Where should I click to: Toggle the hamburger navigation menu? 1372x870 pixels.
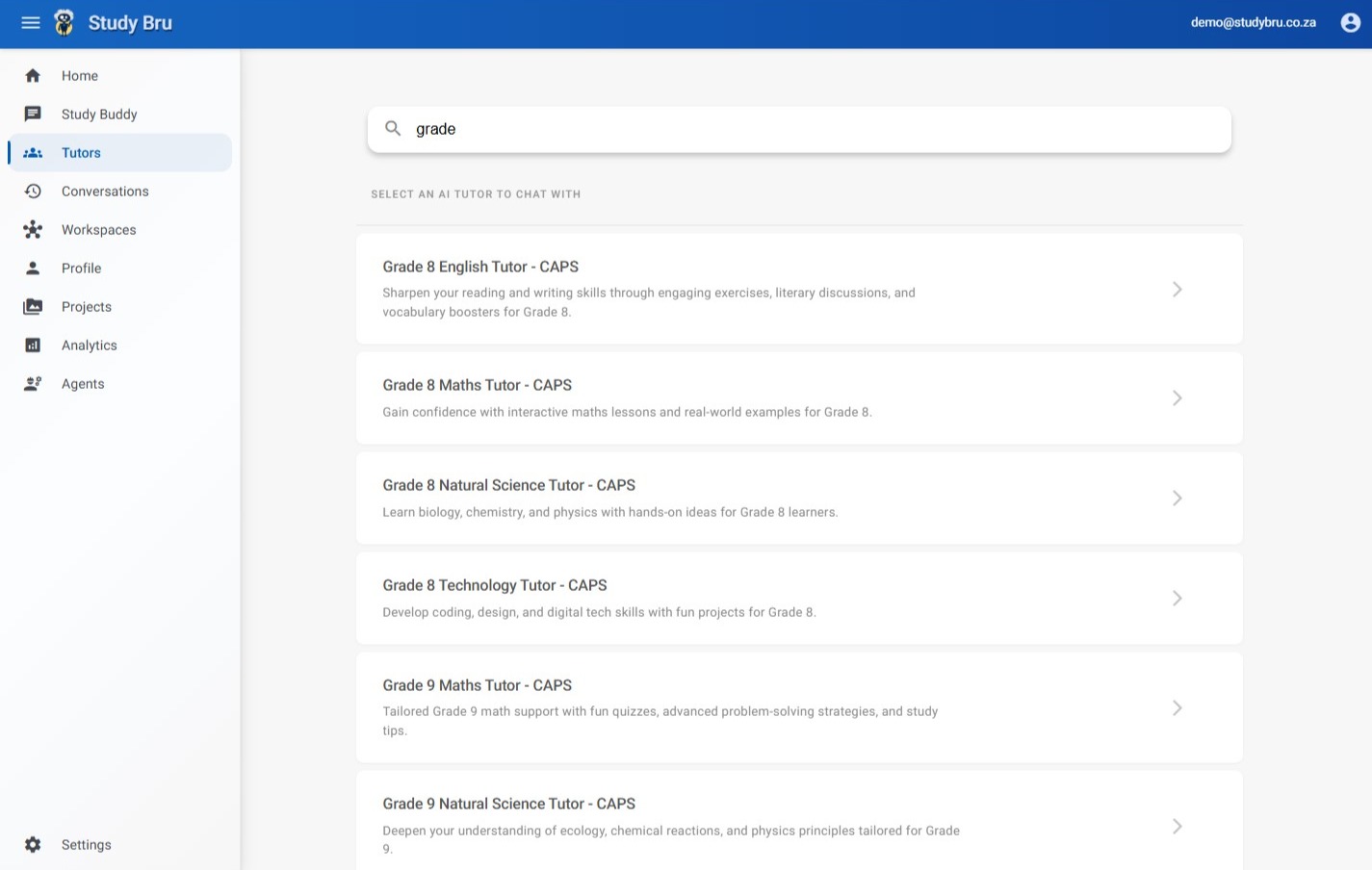(x=31, y=22)
